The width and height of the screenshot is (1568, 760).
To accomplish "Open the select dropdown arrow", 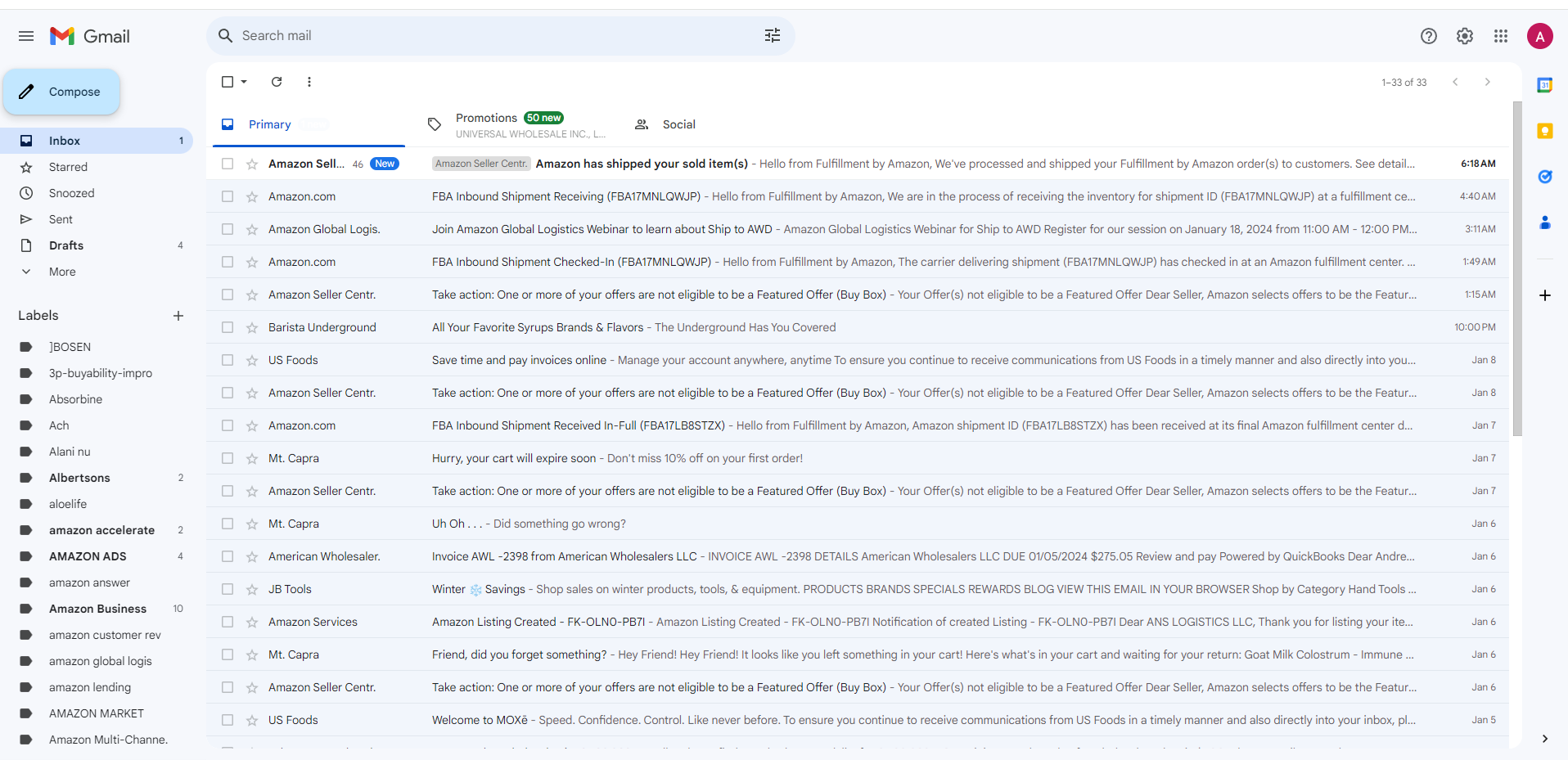I will click(244, 82).
